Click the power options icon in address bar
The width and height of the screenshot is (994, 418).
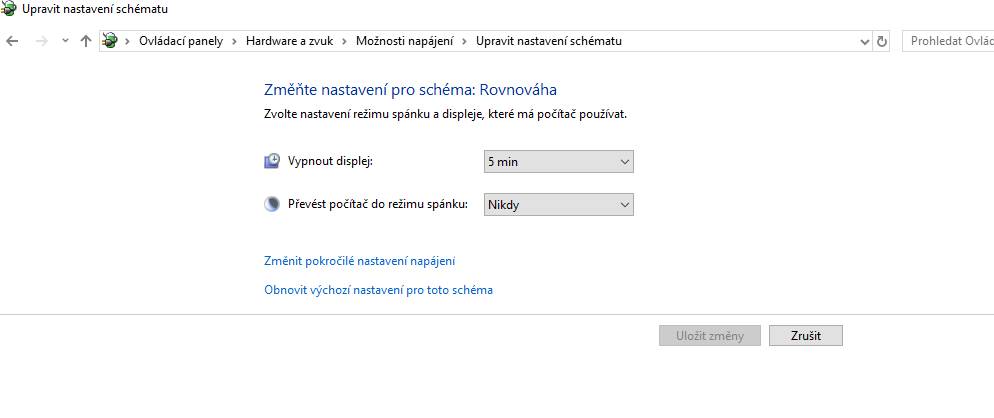(x=110, y=41)
